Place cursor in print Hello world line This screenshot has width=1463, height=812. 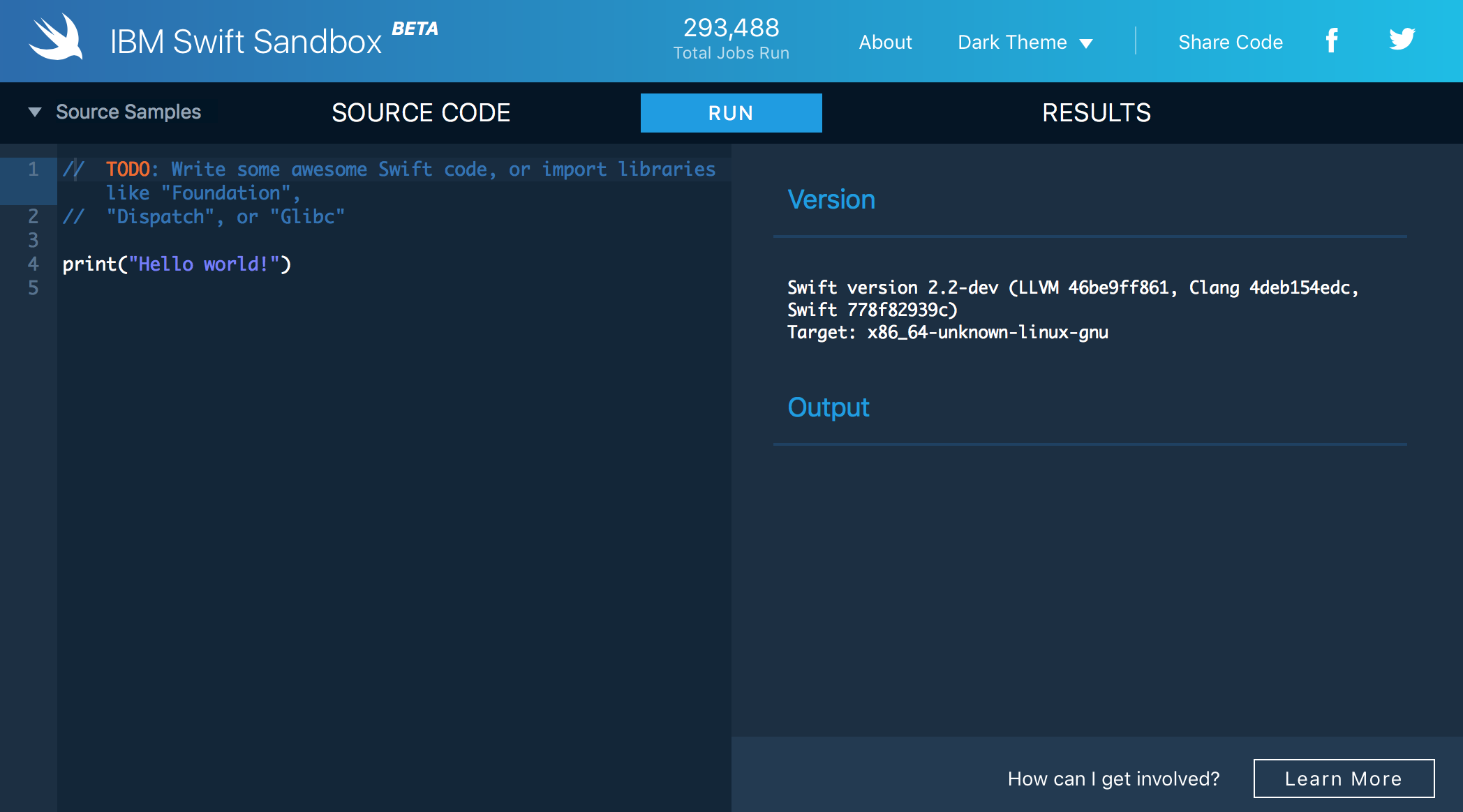tap(177, 264)
